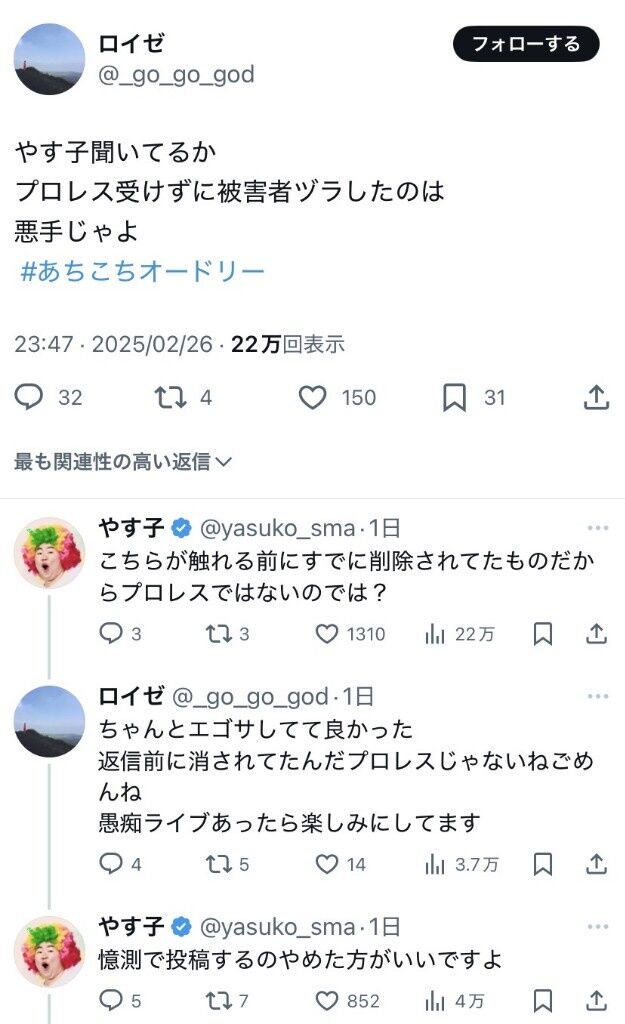Screen dimensions: 625x1024
Task: Repost the tweet using the retweet icon
Action: tap(172, 398)
